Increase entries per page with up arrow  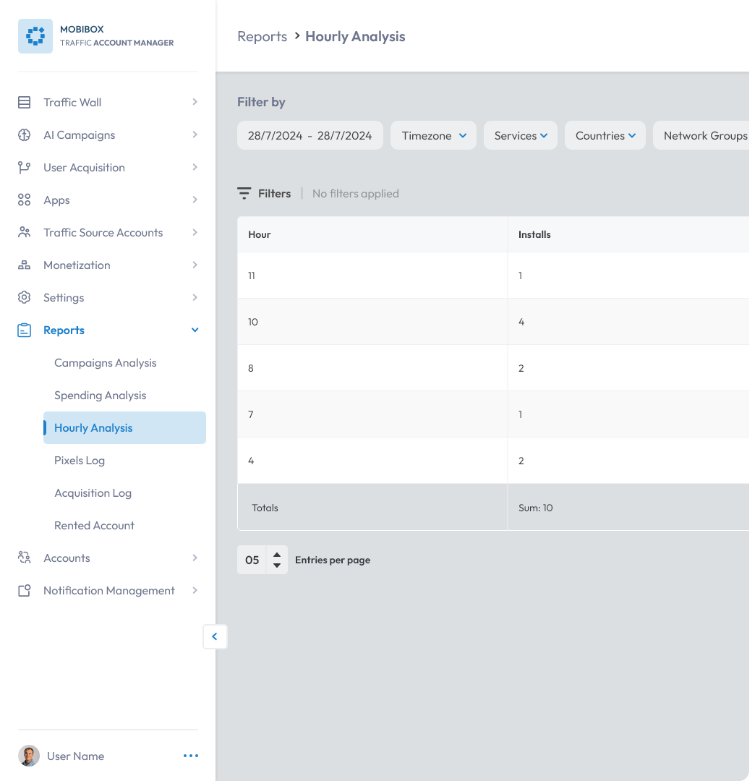click(x=277, y=554)
